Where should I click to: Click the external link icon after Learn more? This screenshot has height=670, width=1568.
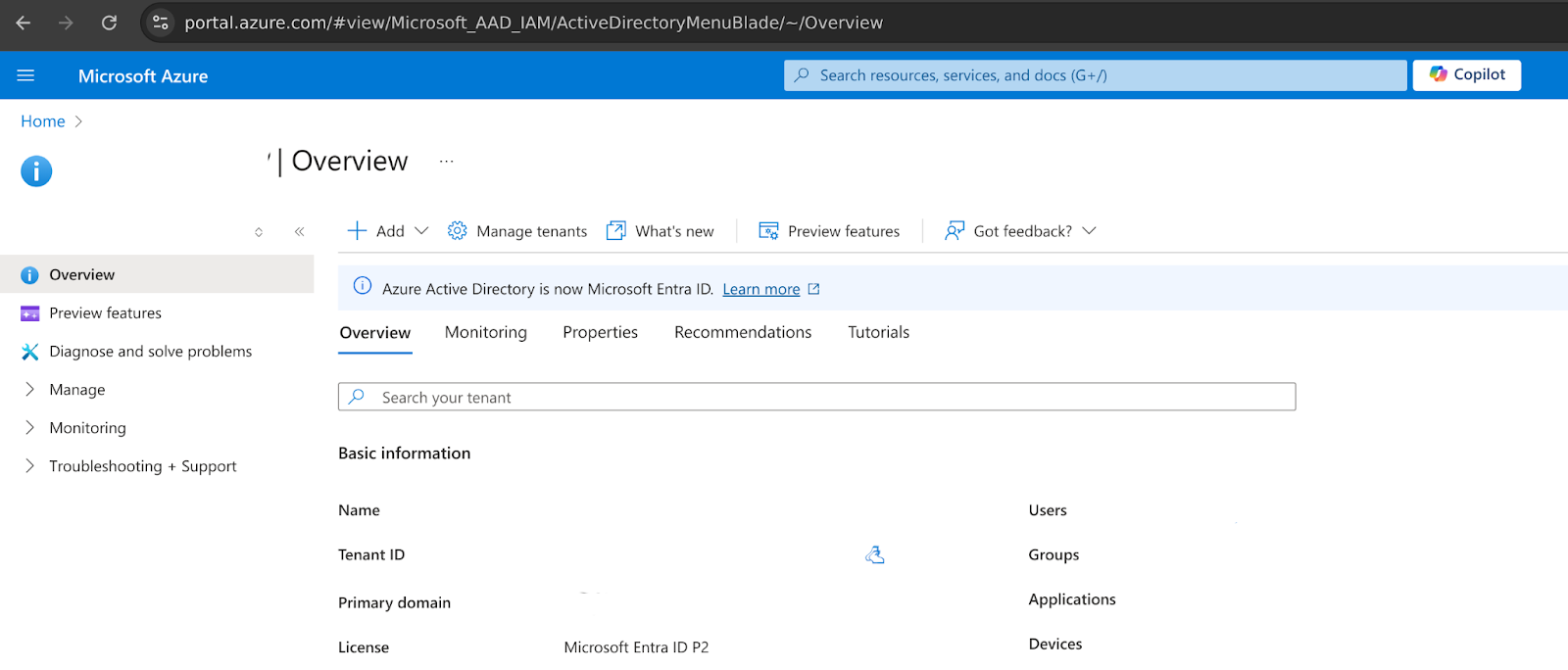[813, 289]
